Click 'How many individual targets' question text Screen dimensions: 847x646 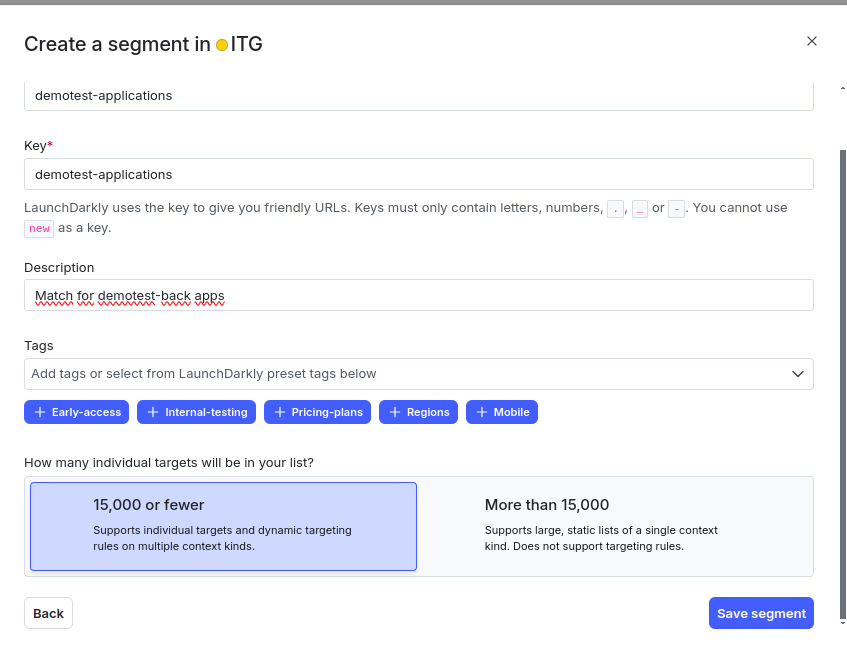click(x=169, y=463)
